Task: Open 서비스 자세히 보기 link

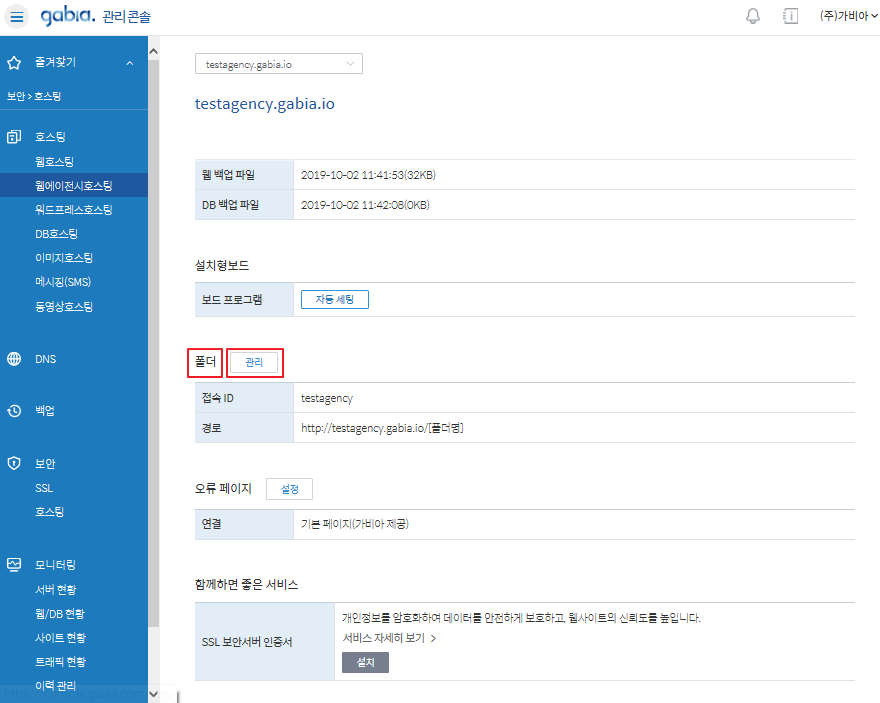Action: [389, 638]
